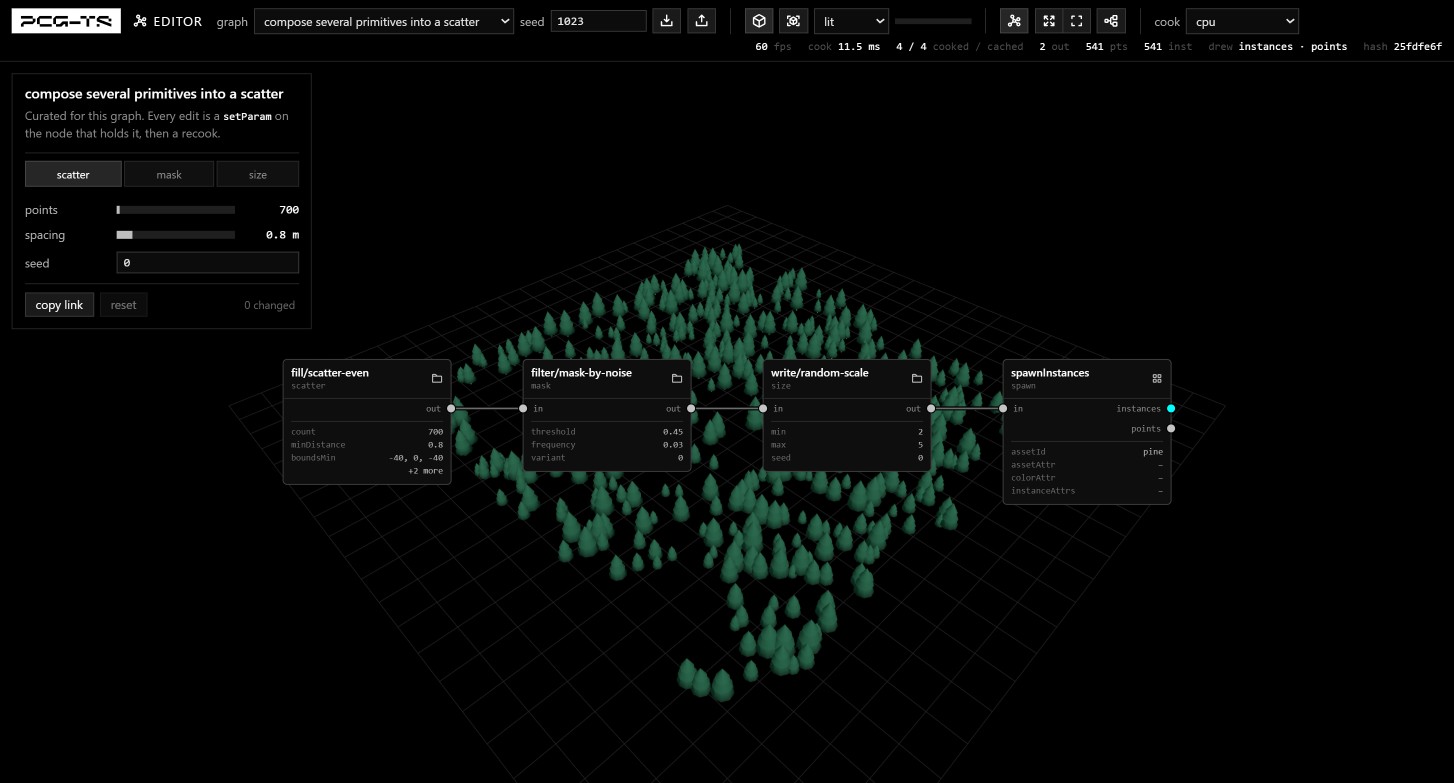Viewport: 1454px width, 783px height.
Task: Click the folder icon on filter/mask-by-noise node
Action: pyautogui.click(x=677, y=378)
